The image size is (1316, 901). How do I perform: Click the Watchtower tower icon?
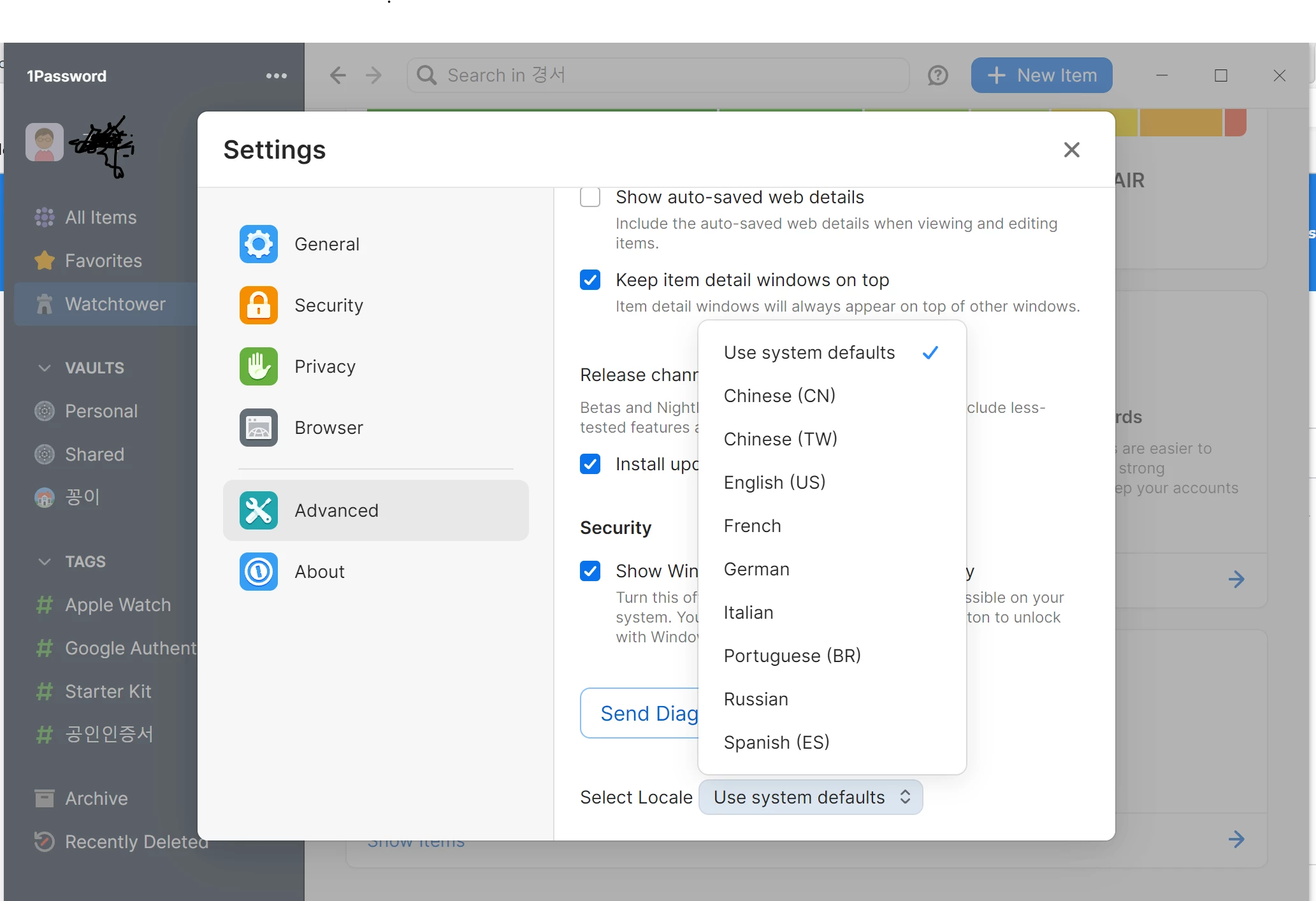(45, 304)
